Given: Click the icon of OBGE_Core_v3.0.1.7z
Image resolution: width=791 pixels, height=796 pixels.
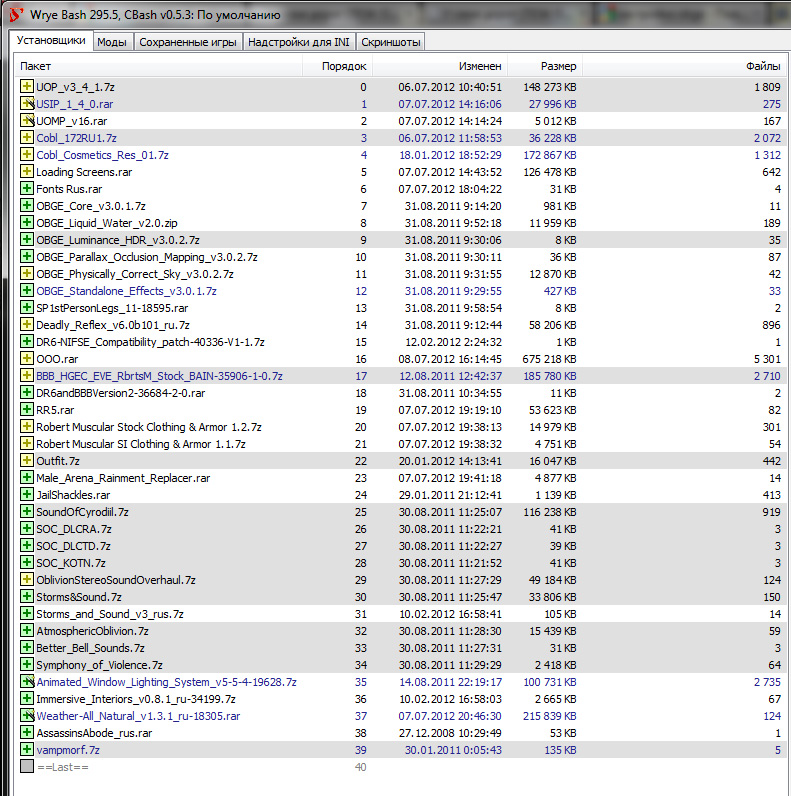Looking at the screenshot, I should tap(27, 206).
